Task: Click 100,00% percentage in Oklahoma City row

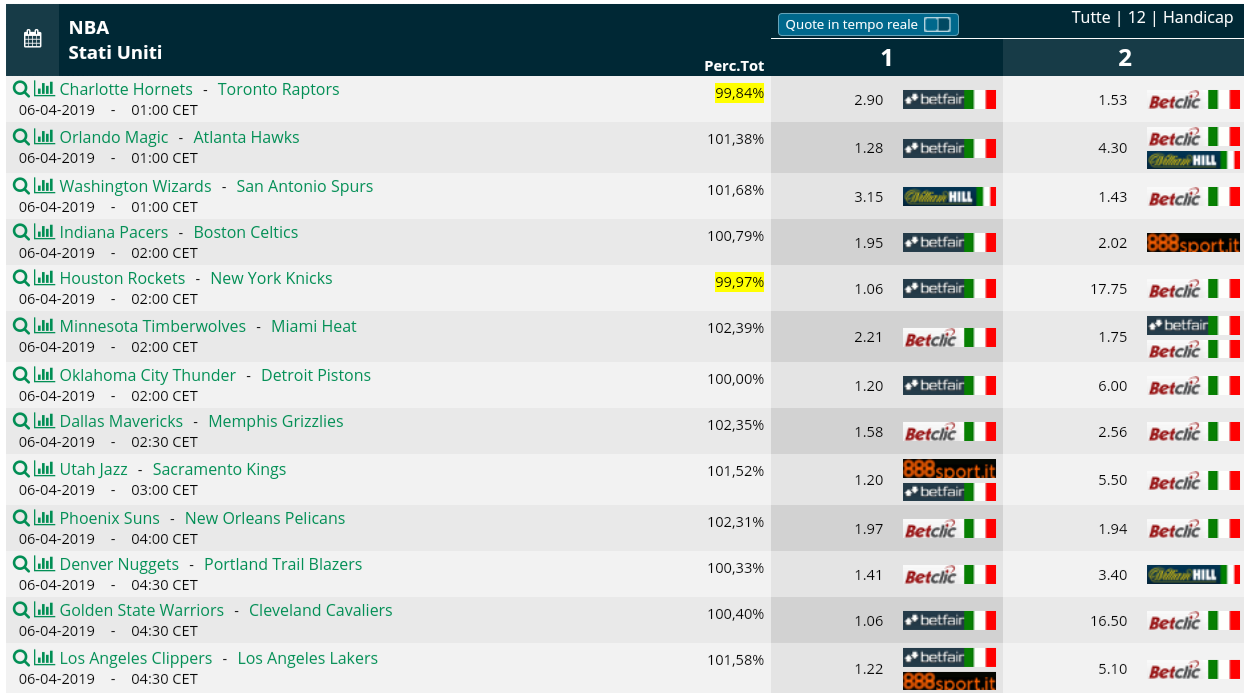Action: 736,379
